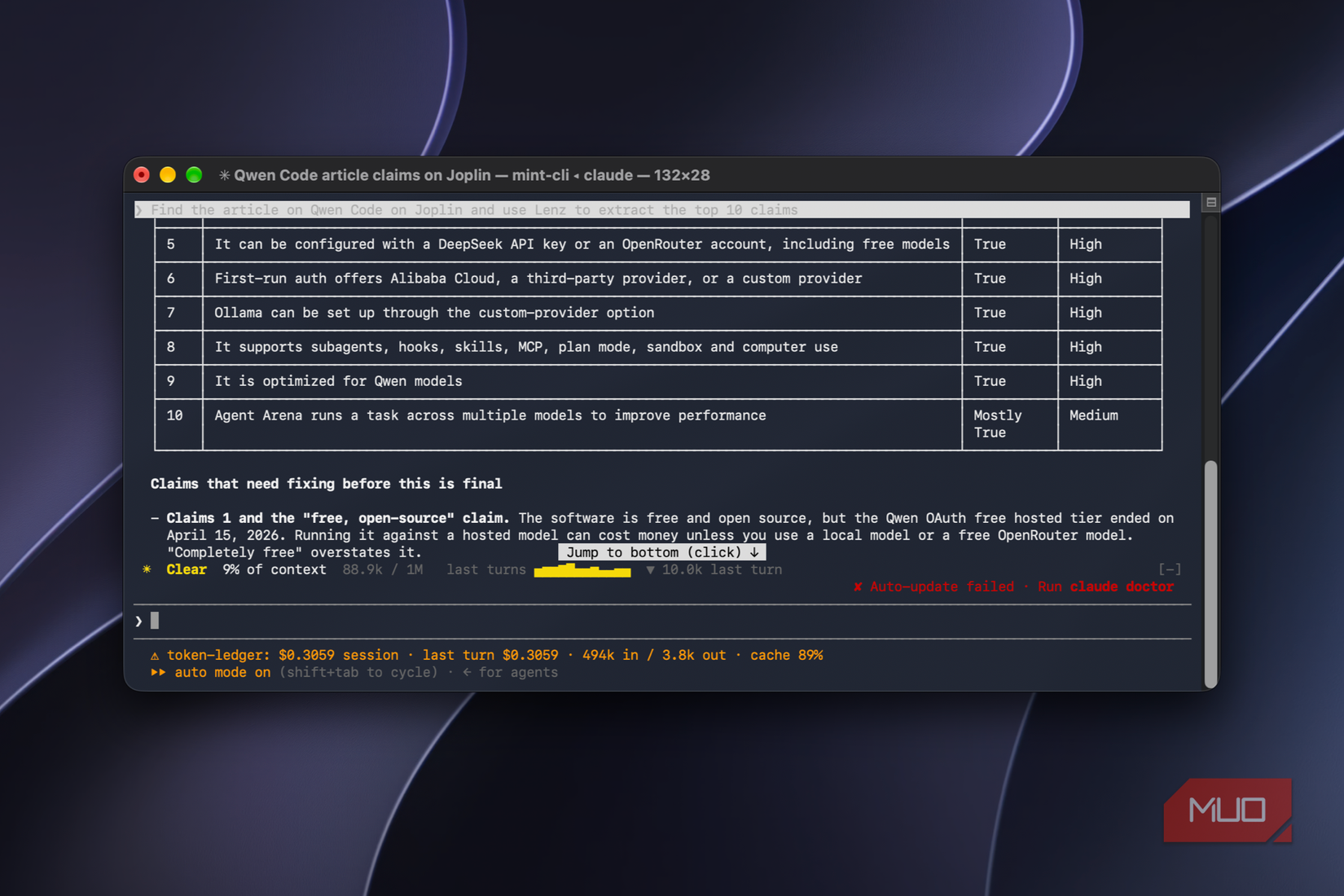Click the '(shift+tab to cycle)' hint
The image size is (1344, 896).
(358, 672)
